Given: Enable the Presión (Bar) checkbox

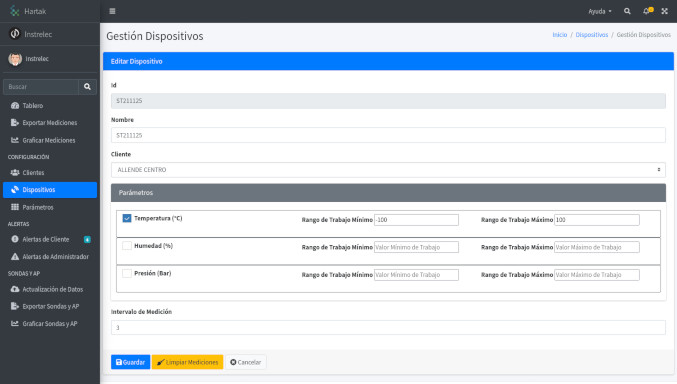Looking at the screenshot, I should [x=127, y=273].
